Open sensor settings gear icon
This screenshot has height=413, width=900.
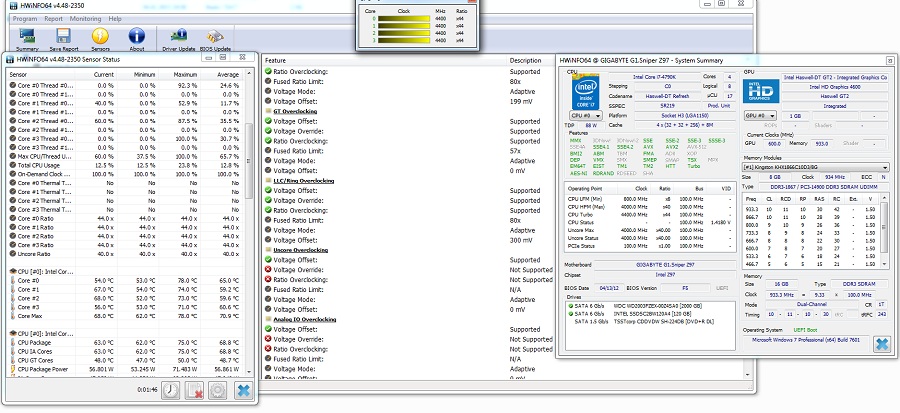(x=217, y=390)
